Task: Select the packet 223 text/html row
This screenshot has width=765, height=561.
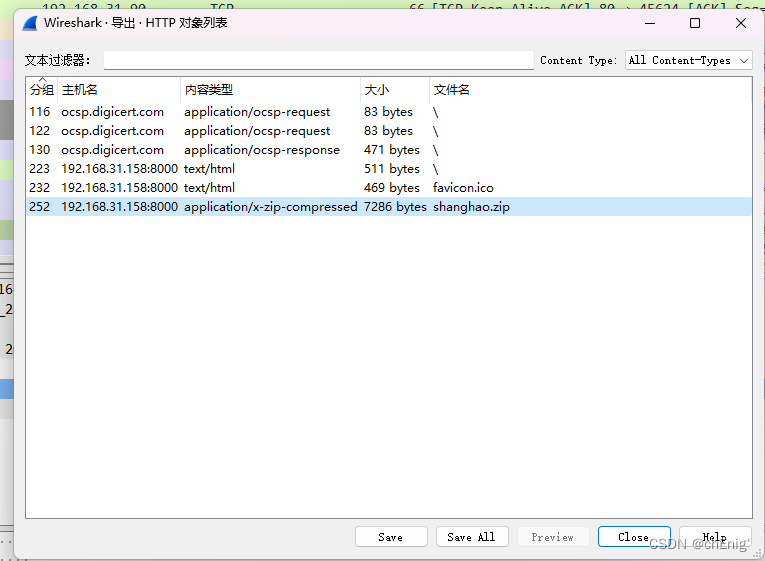Action: (x=389, y=169)
